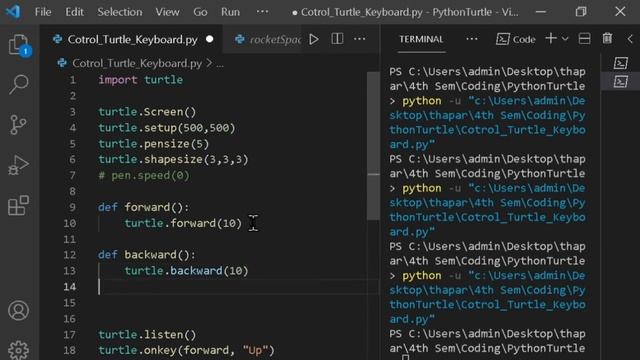640x360 pixels.
Task: Click unsaved dot on Cotrol_Turtle_Keyboard.py tab
Action: click(210, 39)
